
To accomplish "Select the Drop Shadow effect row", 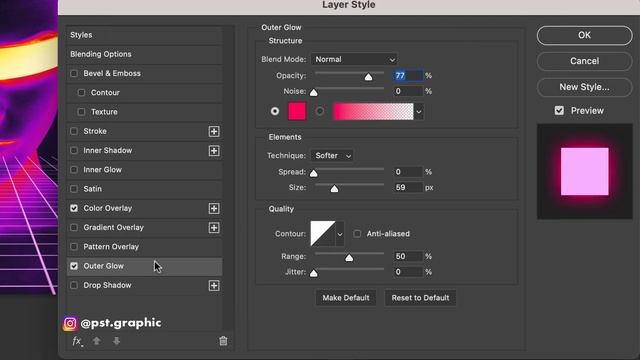I will [x=144, y=285].
